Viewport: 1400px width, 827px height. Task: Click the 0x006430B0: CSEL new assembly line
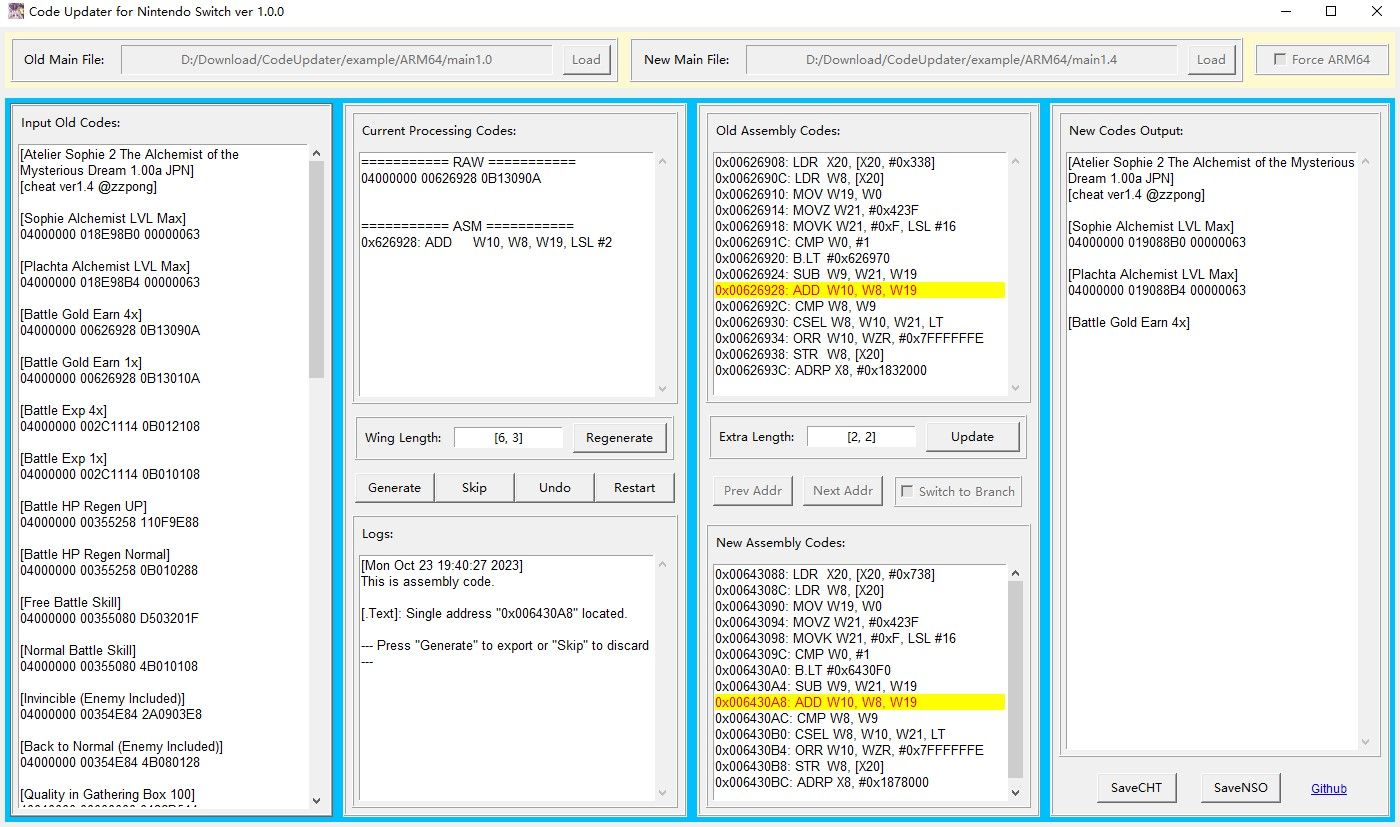click(x=830, y=734)
